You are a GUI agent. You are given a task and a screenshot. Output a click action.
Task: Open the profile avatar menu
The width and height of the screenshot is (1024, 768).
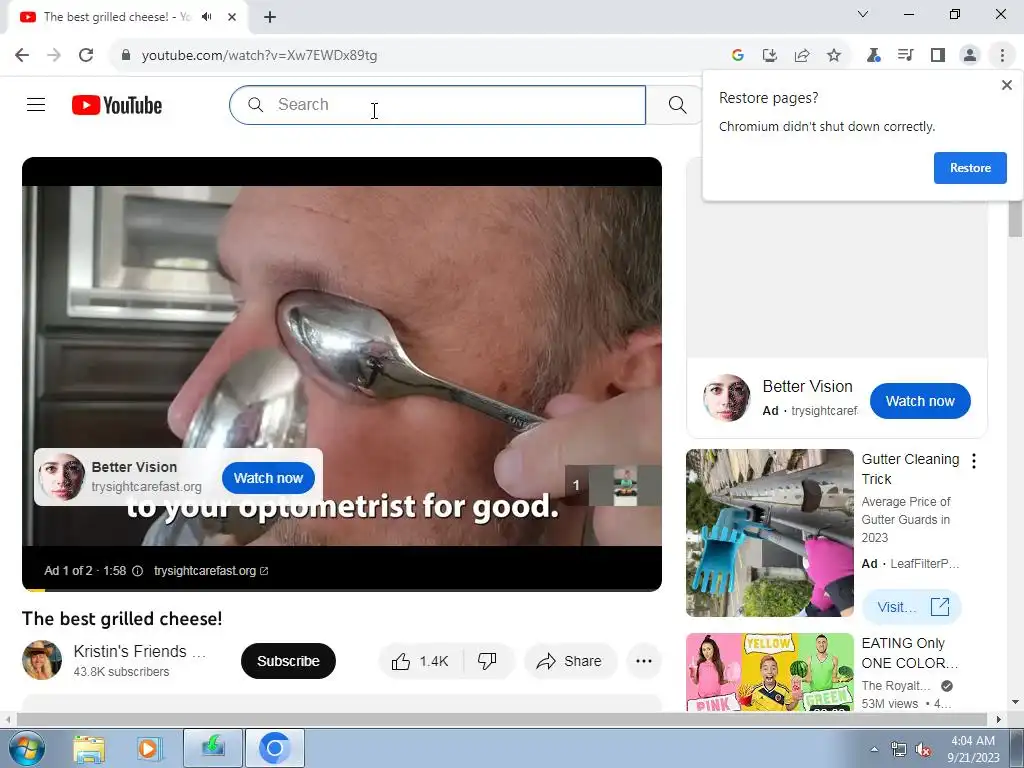click(x=970, y=56)
